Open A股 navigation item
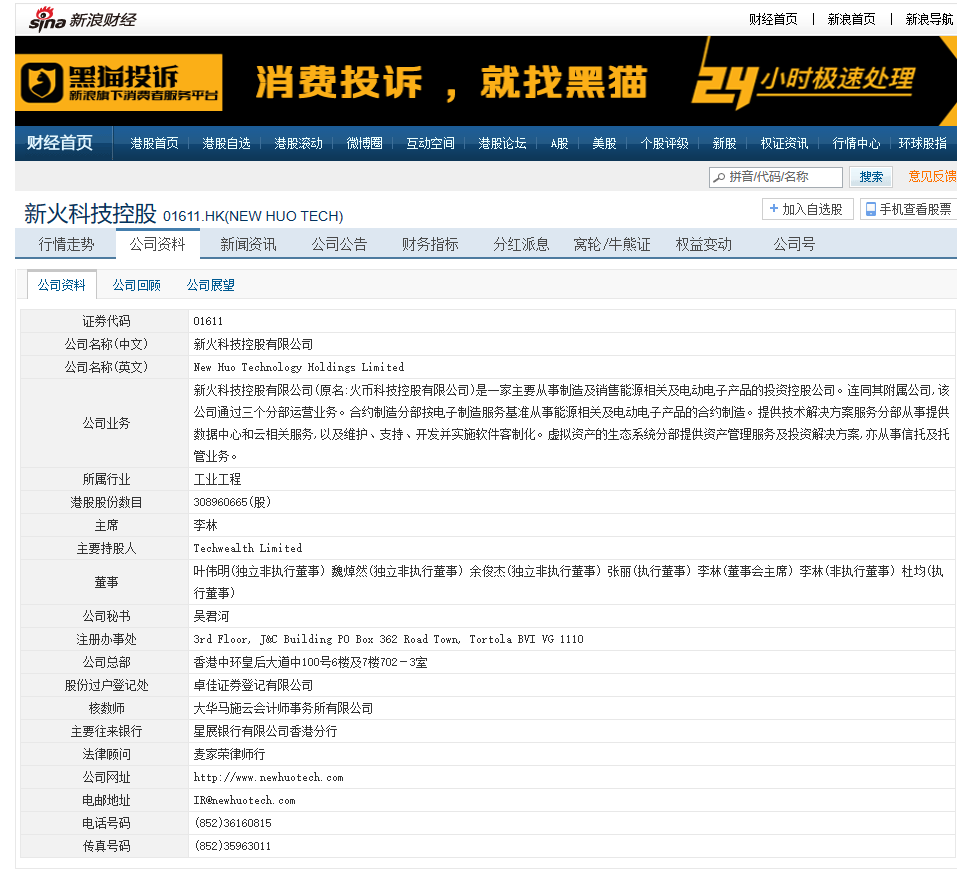Screen dimensions: 957x876 (559, 143)
